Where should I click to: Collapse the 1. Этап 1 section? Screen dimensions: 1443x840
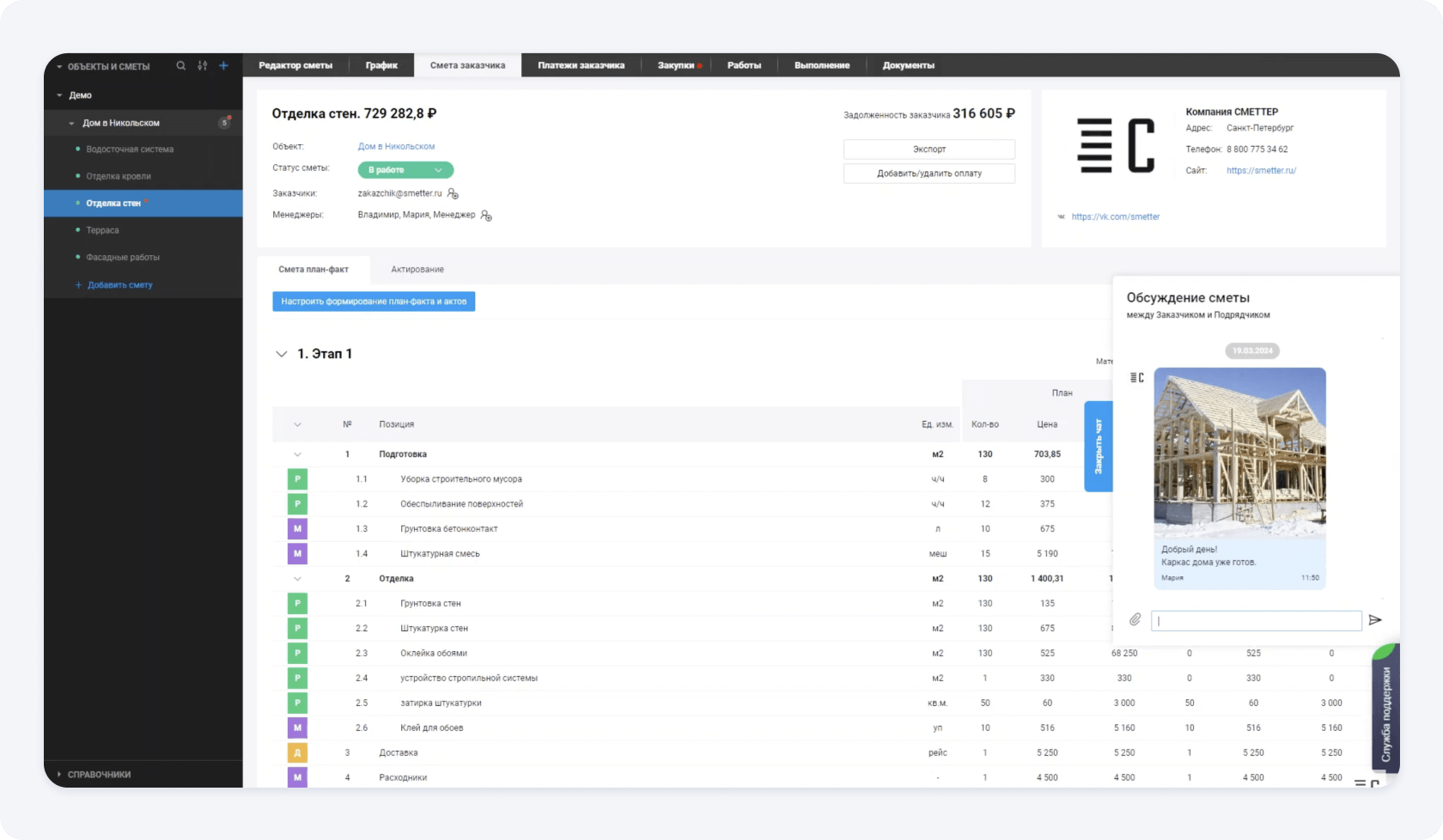(x=281, y=354)
